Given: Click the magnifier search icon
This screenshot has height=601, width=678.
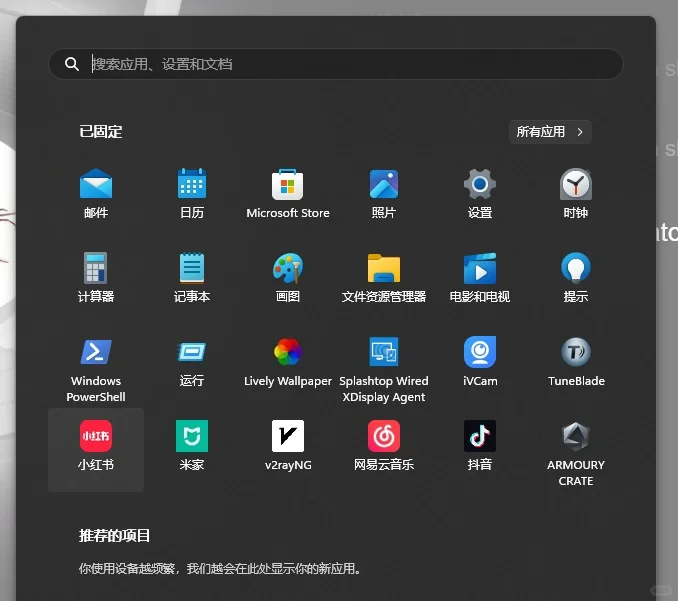Looking at the screenshot, I should point(71,64).
